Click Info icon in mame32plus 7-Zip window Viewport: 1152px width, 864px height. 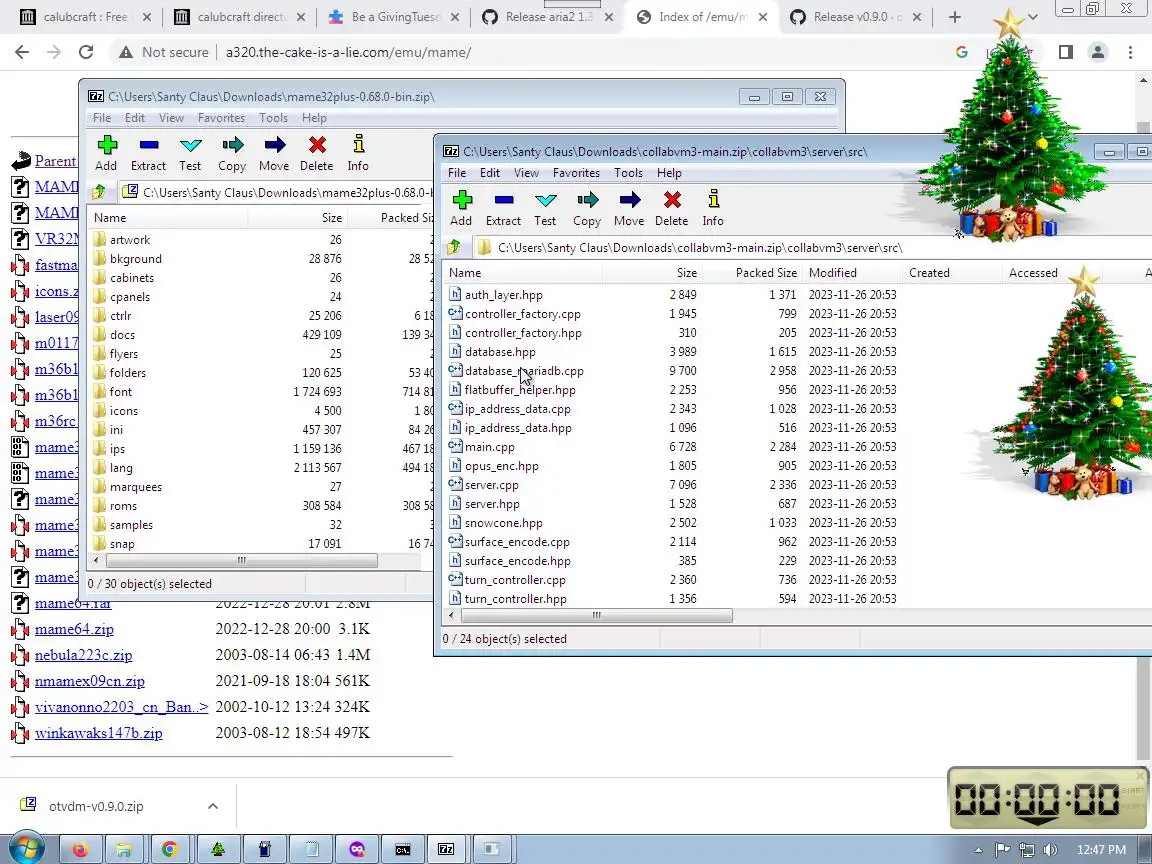(358, 145)
